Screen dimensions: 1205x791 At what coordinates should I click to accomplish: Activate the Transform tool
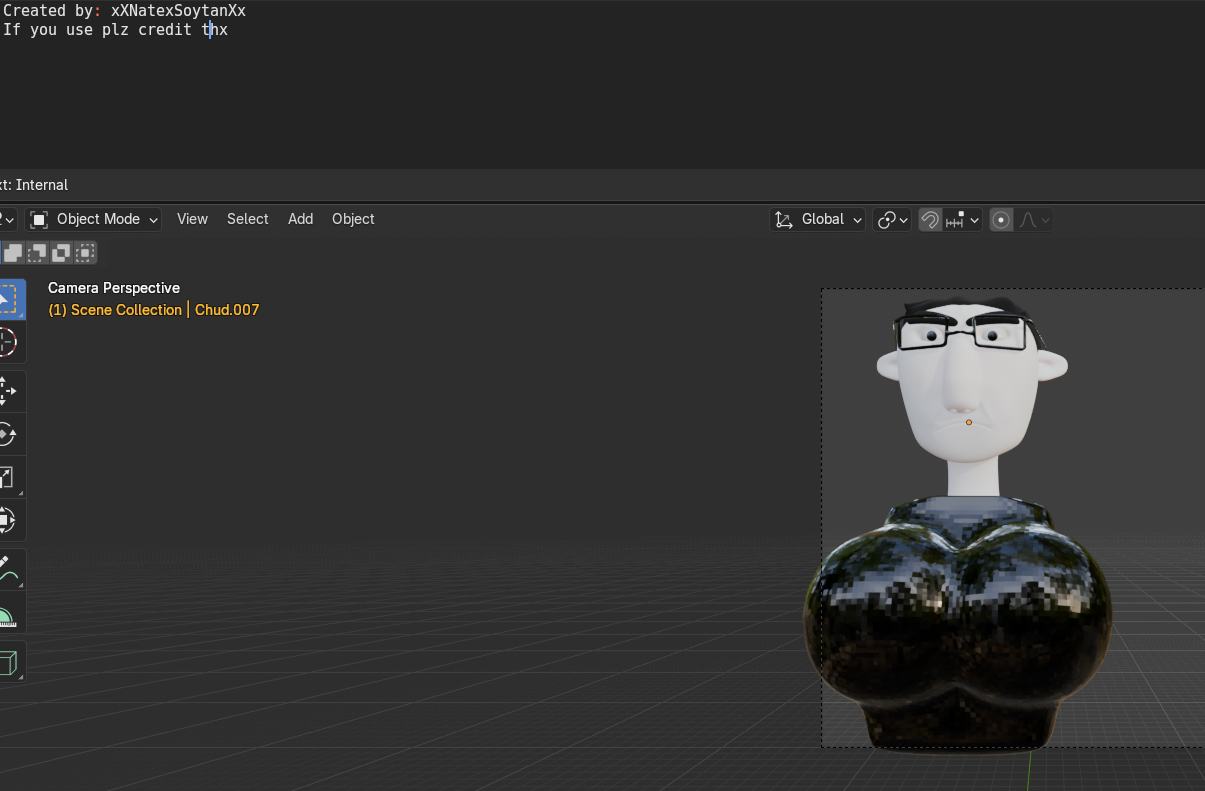(8, 520)
